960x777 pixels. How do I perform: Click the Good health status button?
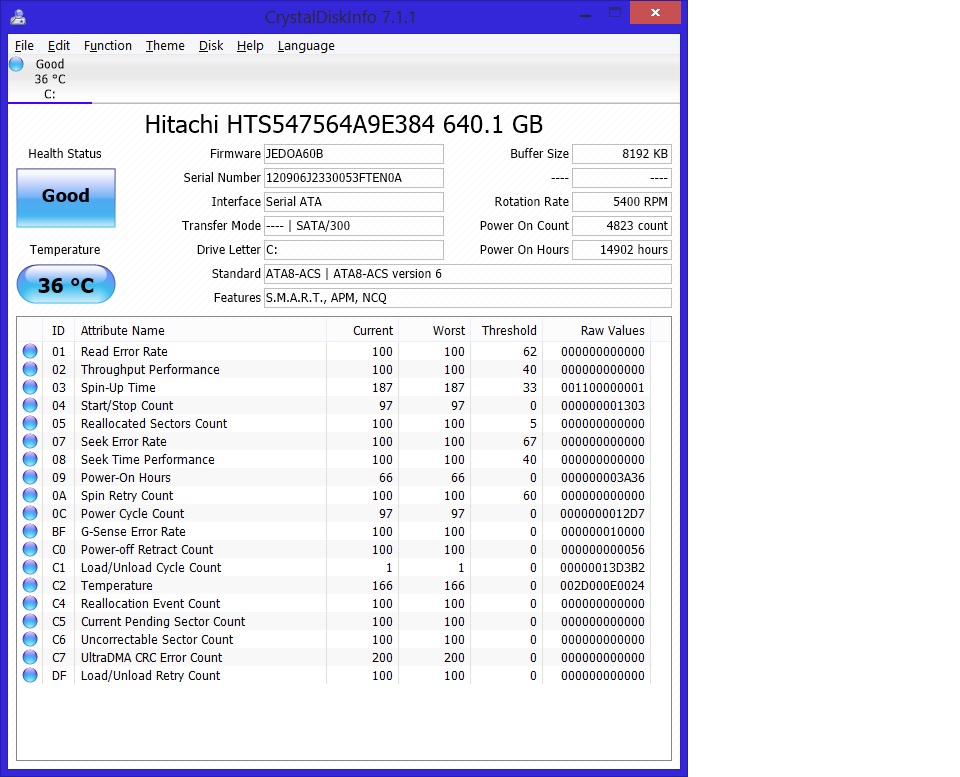66,198
